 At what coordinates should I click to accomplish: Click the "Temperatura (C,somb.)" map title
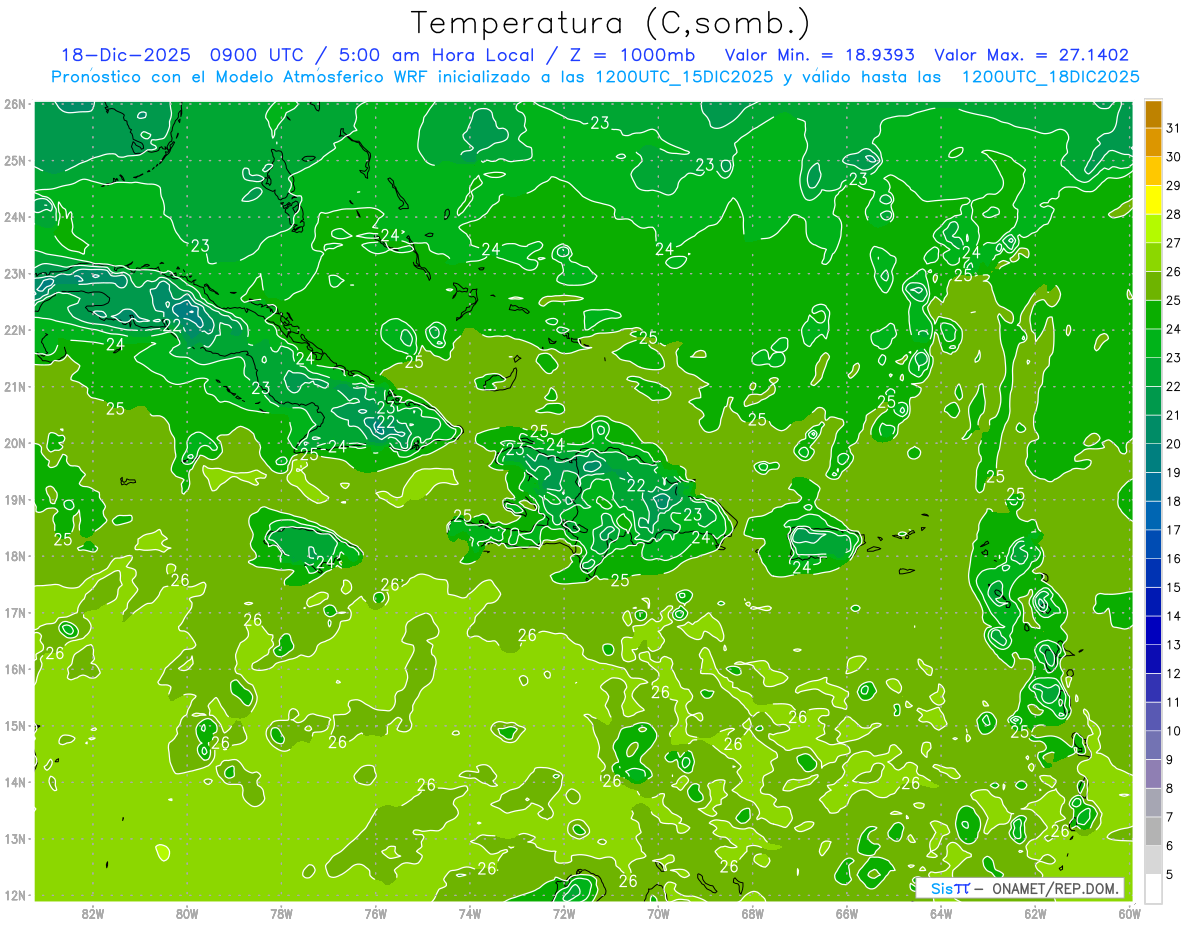(610, 24)
